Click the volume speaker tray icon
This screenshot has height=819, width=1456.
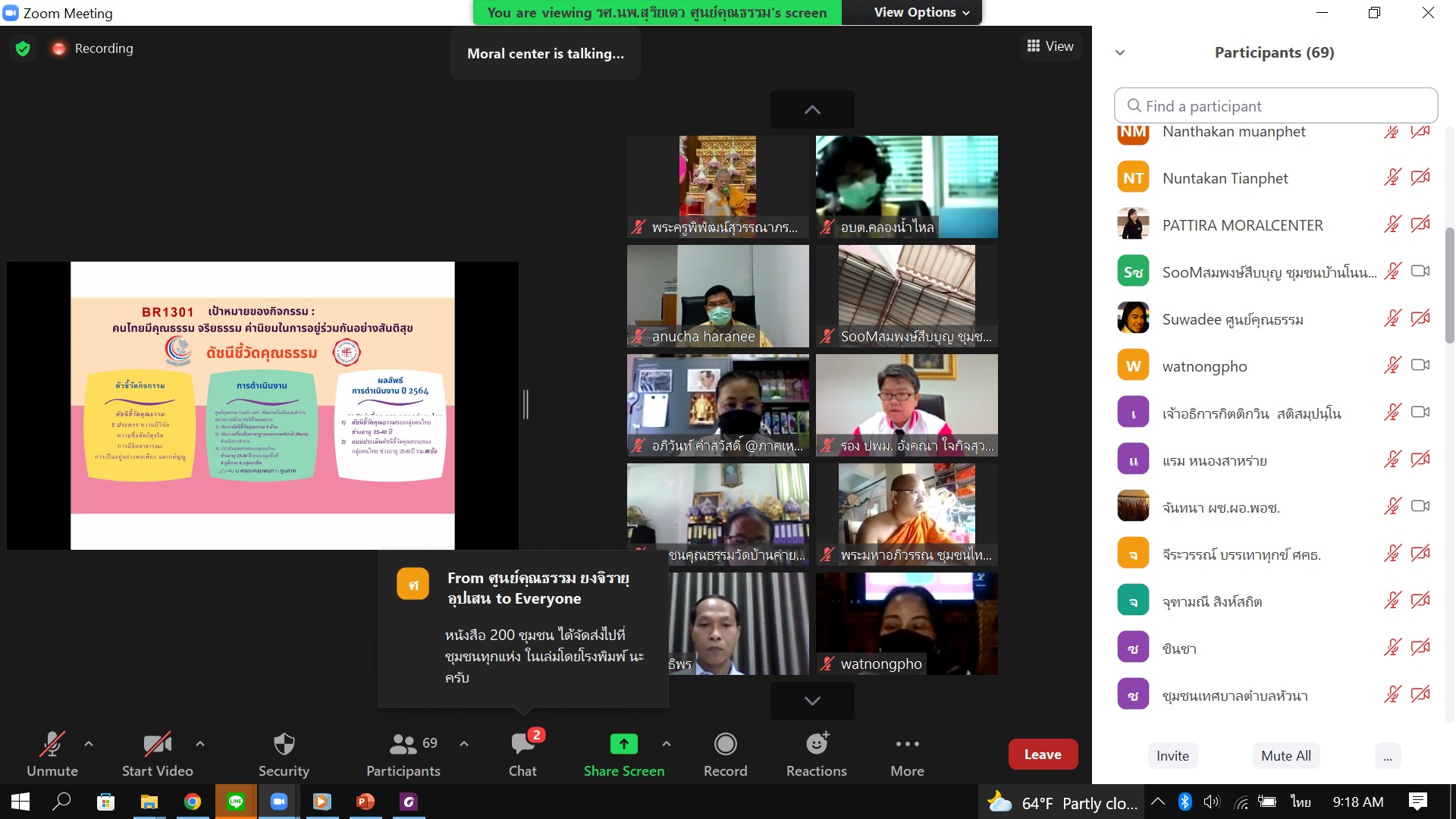(x=1212, y=802)
